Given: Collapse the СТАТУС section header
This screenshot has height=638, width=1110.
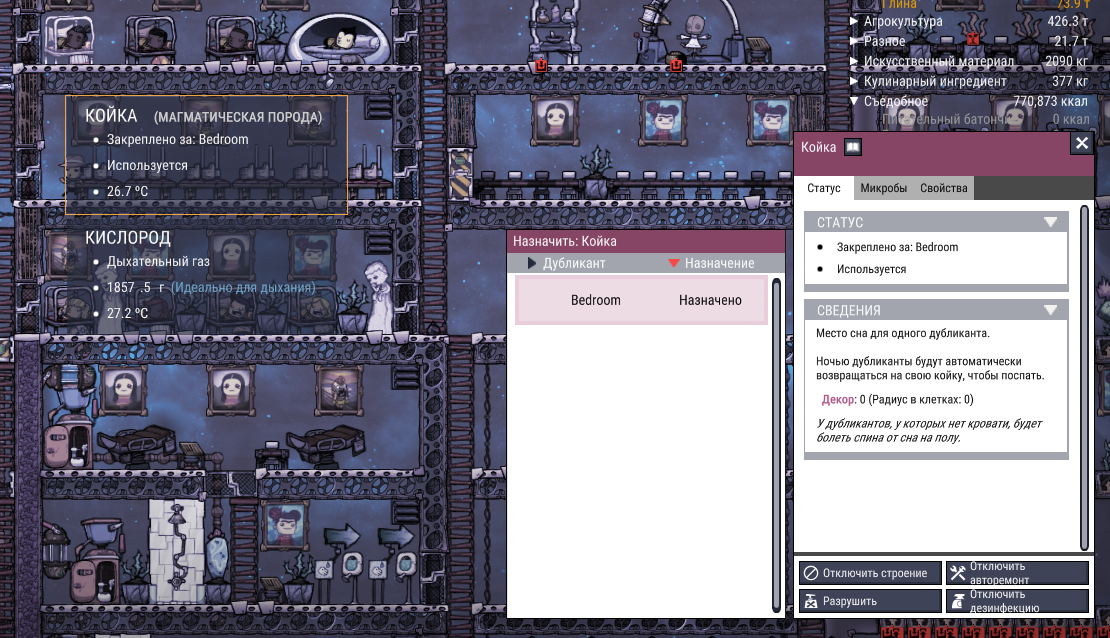Looking at the screenshot, I should (x=1050, y=222).
